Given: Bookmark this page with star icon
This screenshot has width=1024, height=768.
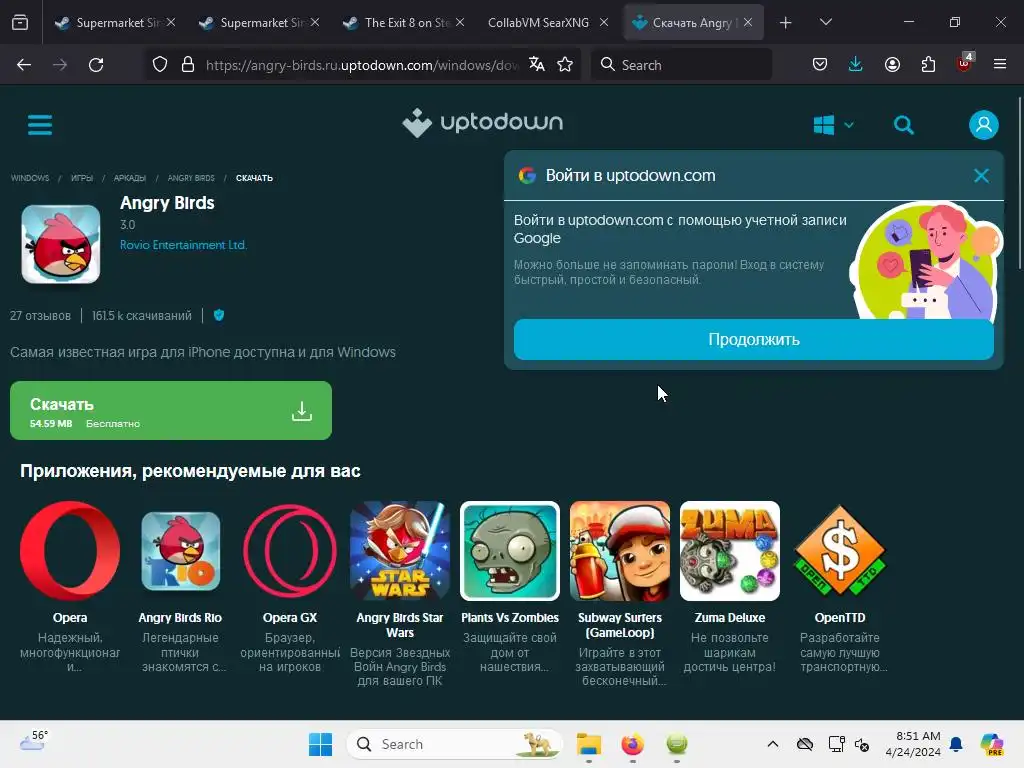Looking at the screenshot, I should 565,65.
